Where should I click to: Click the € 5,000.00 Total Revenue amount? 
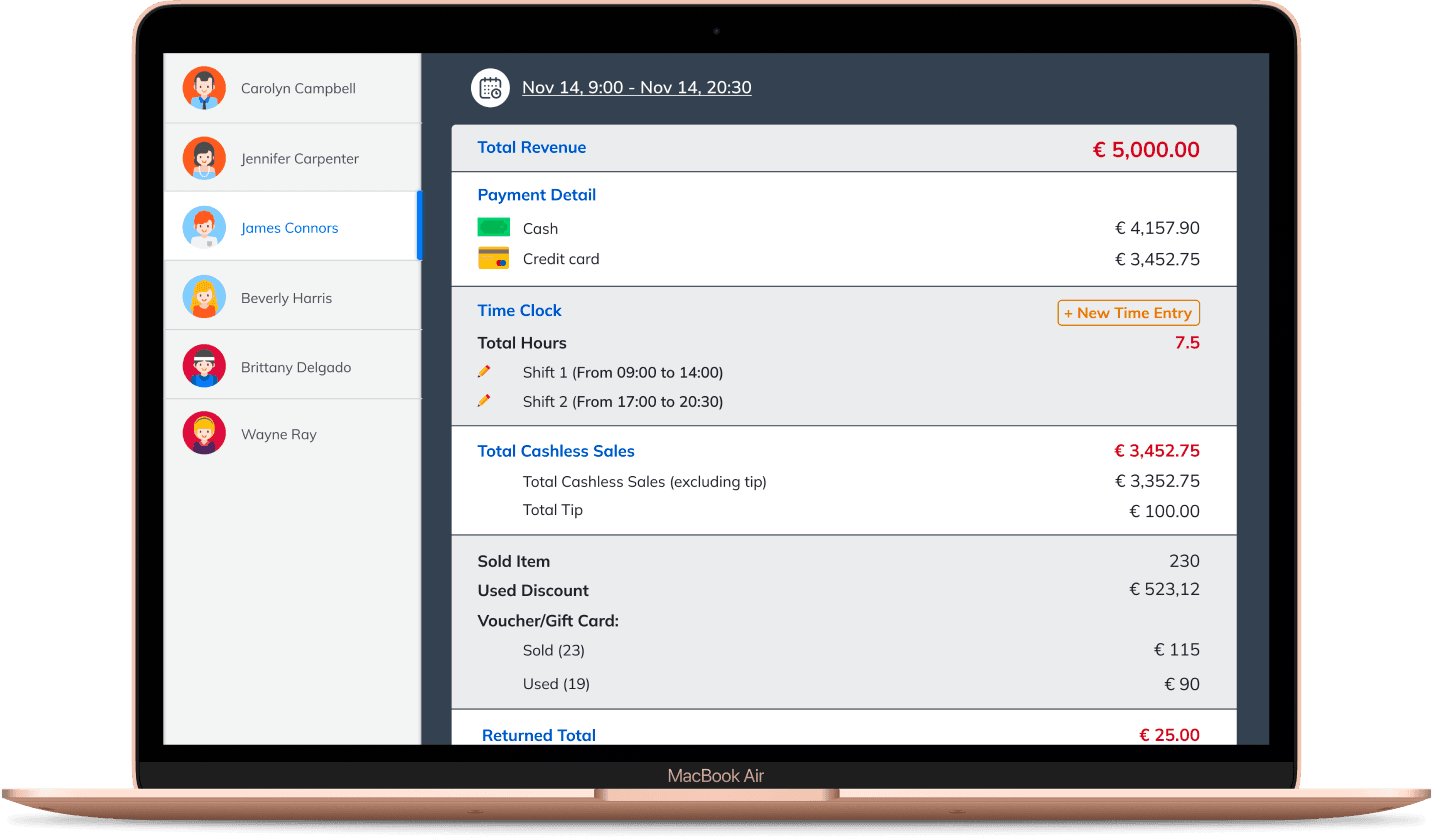(x=1146, y=149)
